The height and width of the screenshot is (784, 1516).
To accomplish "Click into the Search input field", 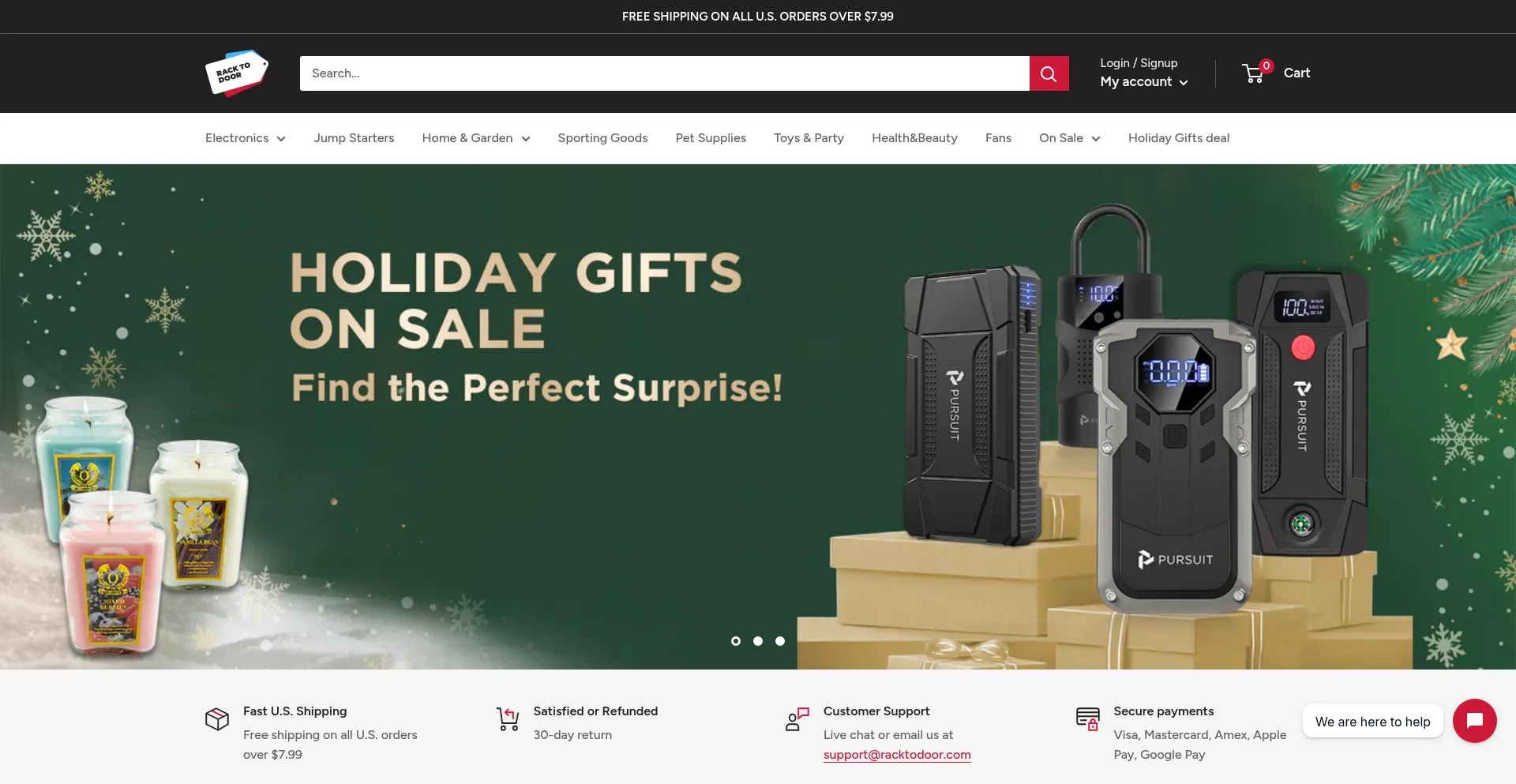I will (665, 73).
